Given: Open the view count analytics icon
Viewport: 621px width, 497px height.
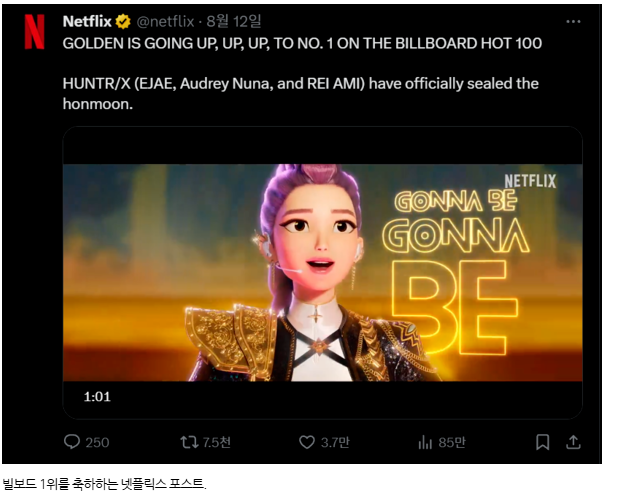Looking at the screenshot, I should pos(425,442).
